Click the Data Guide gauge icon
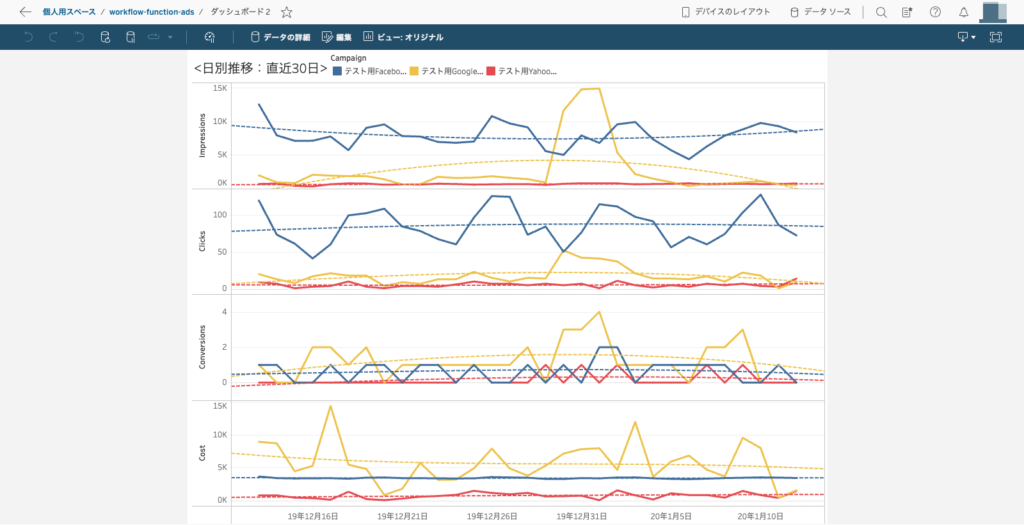Viewport: 1024px width, 525px height. [x=209, y=37]
